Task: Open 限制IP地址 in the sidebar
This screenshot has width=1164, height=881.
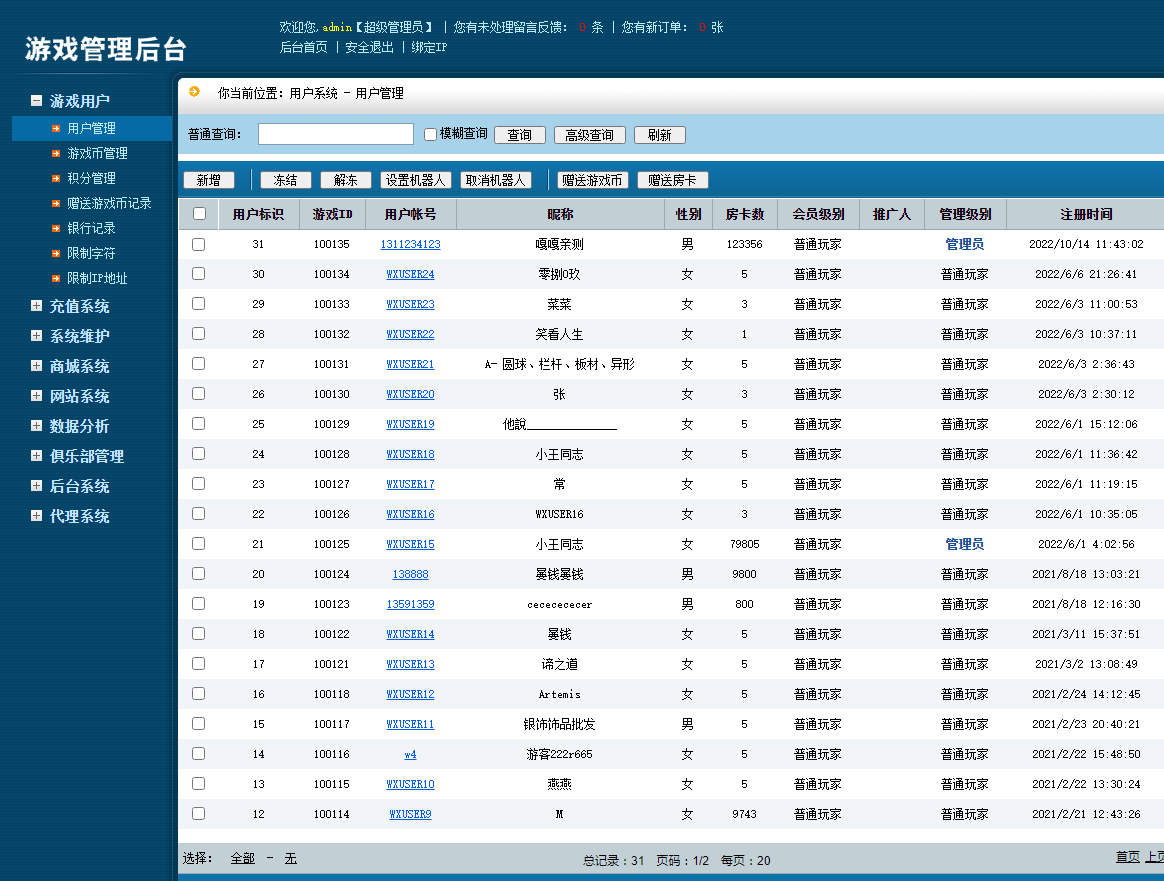Action: click(x=97, y=278)
